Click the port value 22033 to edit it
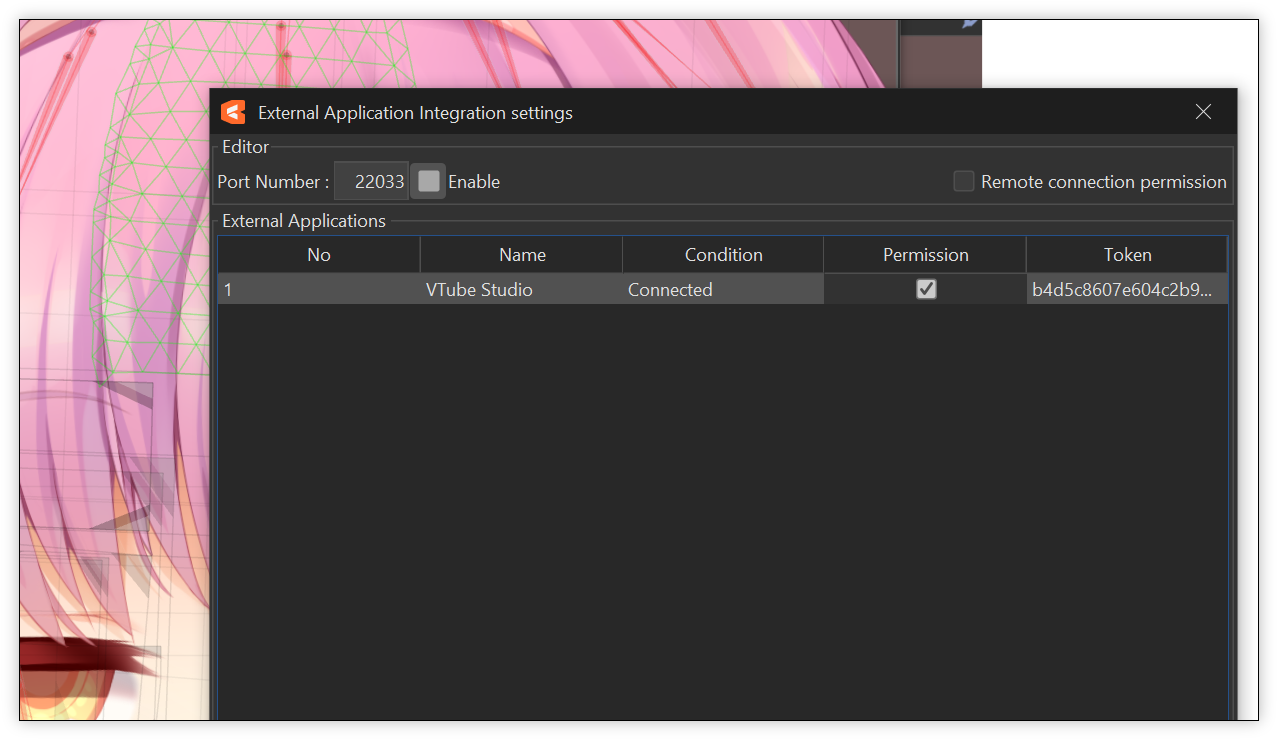 click(x=371, y=181)
